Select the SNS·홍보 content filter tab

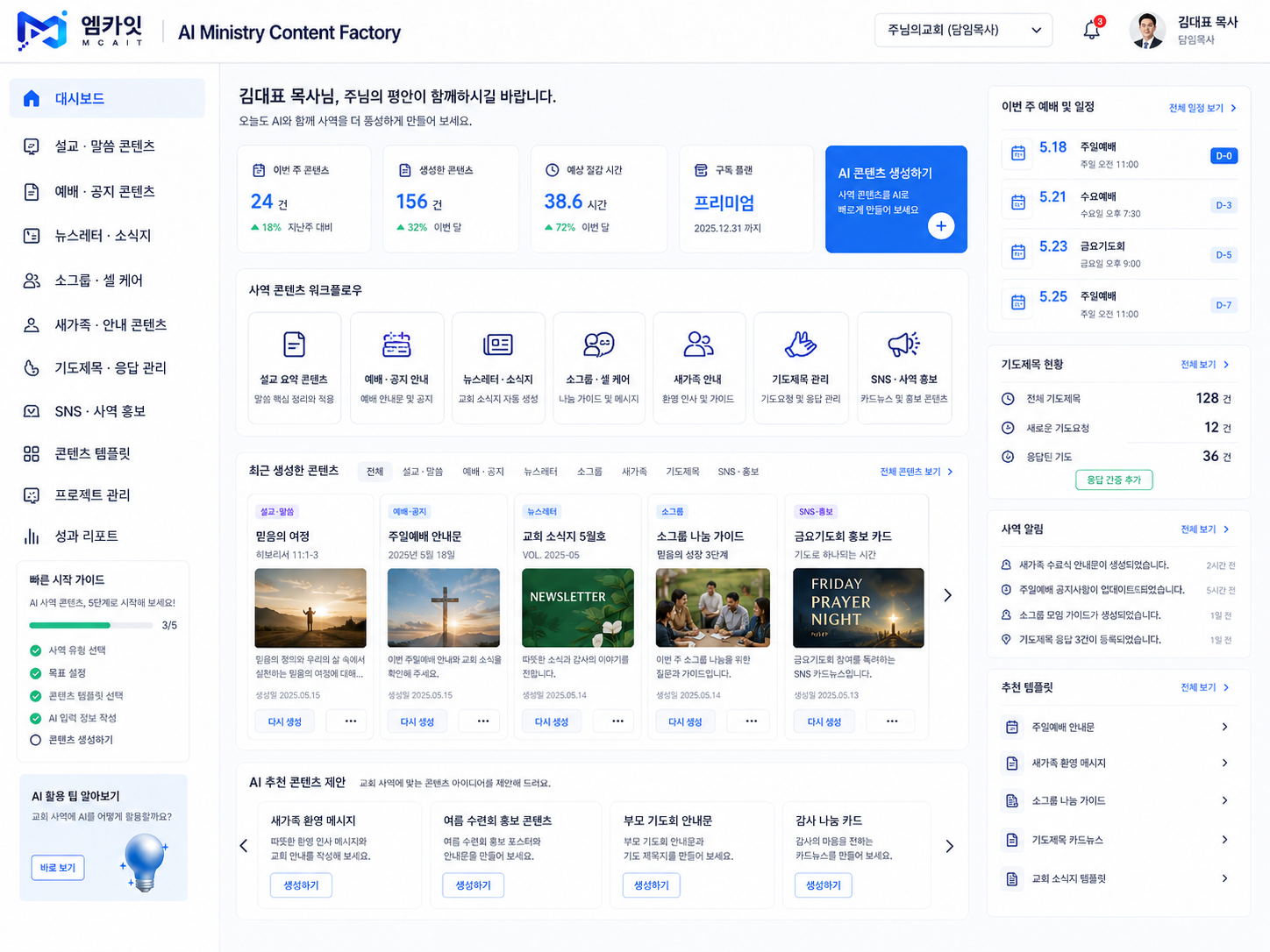[738, 472]
